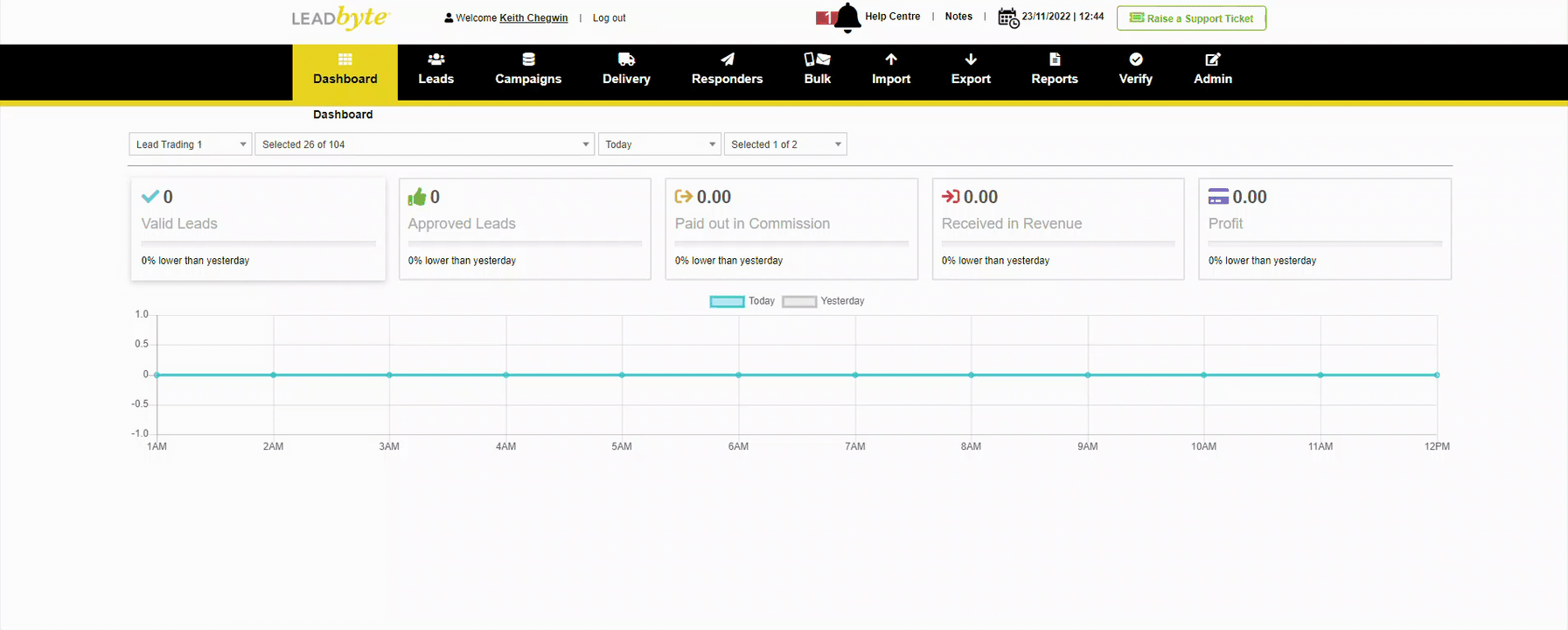This screenshot has height=630, width=1568.
Task: Click the chart data point at 6AM
Action: coord(738,375)
